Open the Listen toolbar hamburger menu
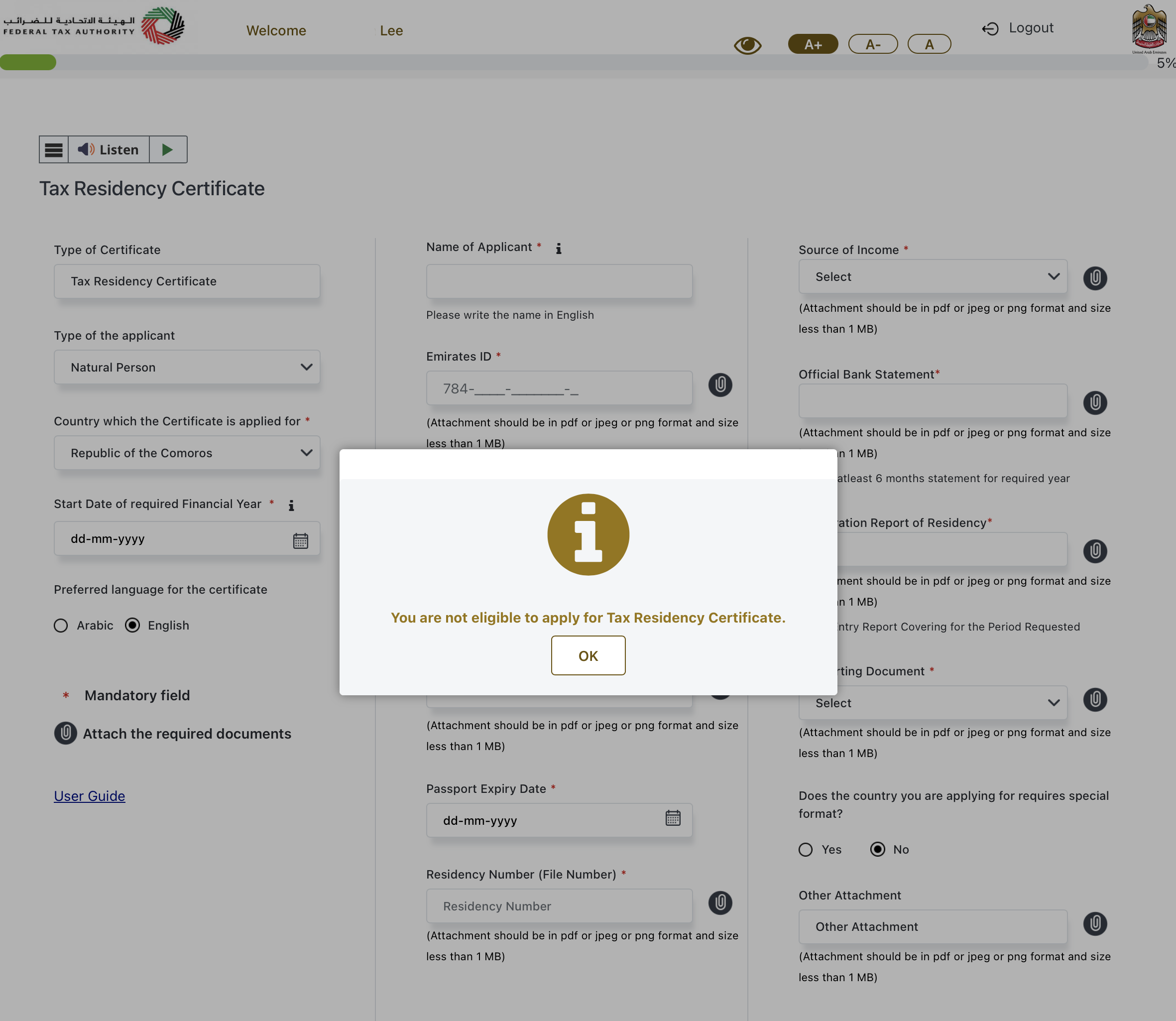Image resolution: width=1176 pixels, height=1021 pixels. pyautogui.click(x=54, y=150)
